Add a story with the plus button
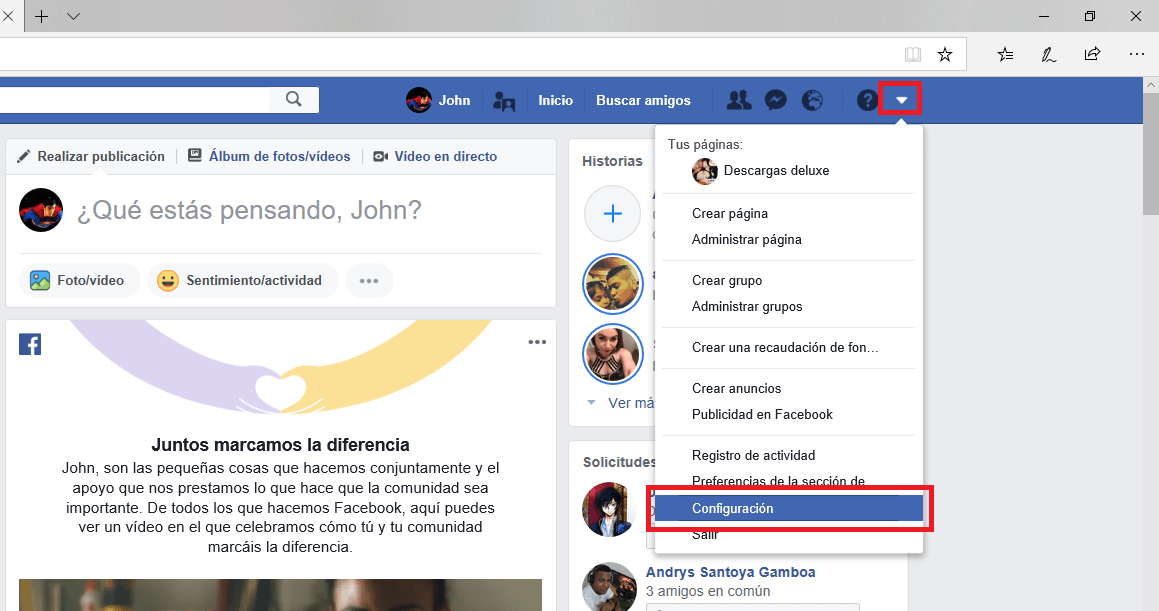1159x611 pixels. [x=613, y=214]
